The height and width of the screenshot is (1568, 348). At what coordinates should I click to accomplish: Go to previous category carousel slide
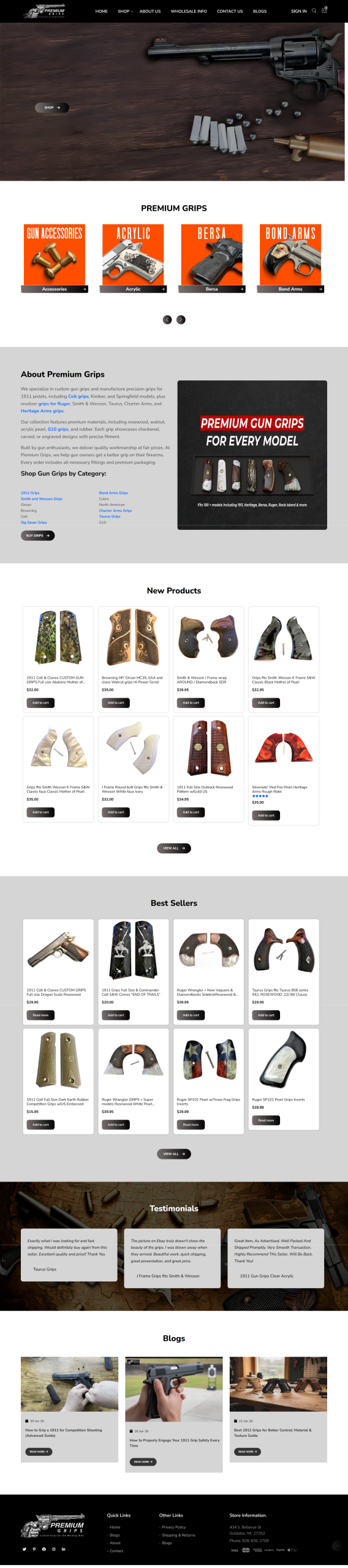pos(167,320)
